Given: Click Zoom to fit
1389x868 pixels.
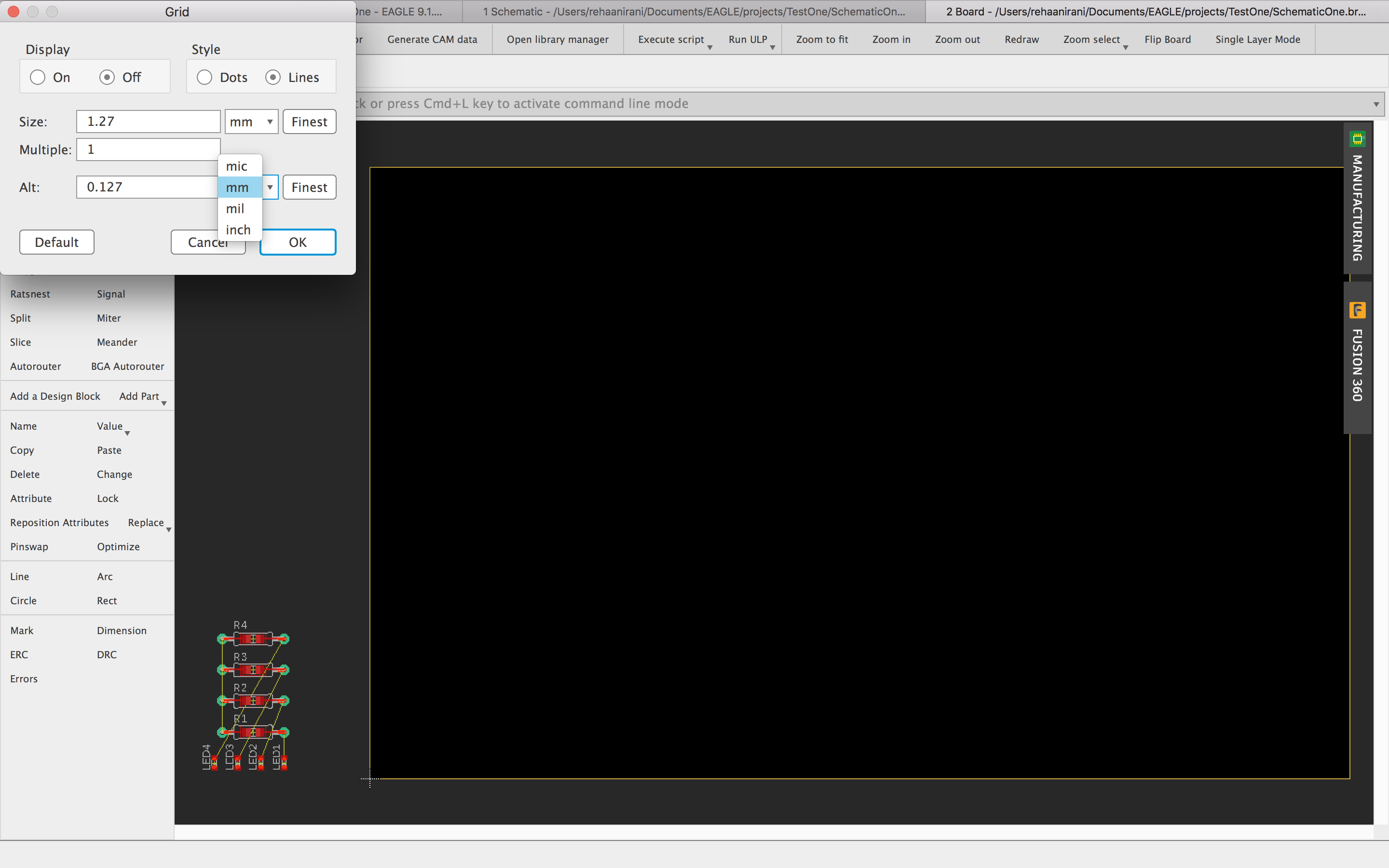Looking at the screenshot, I should [821, 39].
